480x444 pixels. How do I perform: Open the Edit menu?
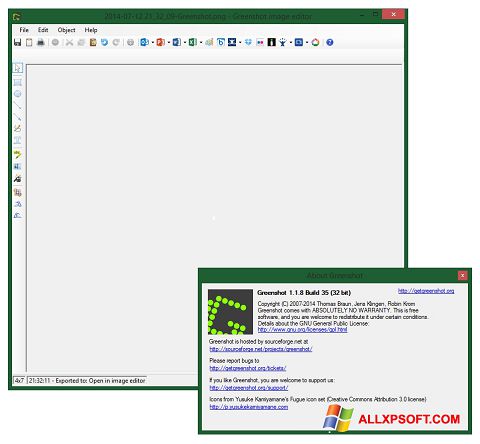coord(43,30)
